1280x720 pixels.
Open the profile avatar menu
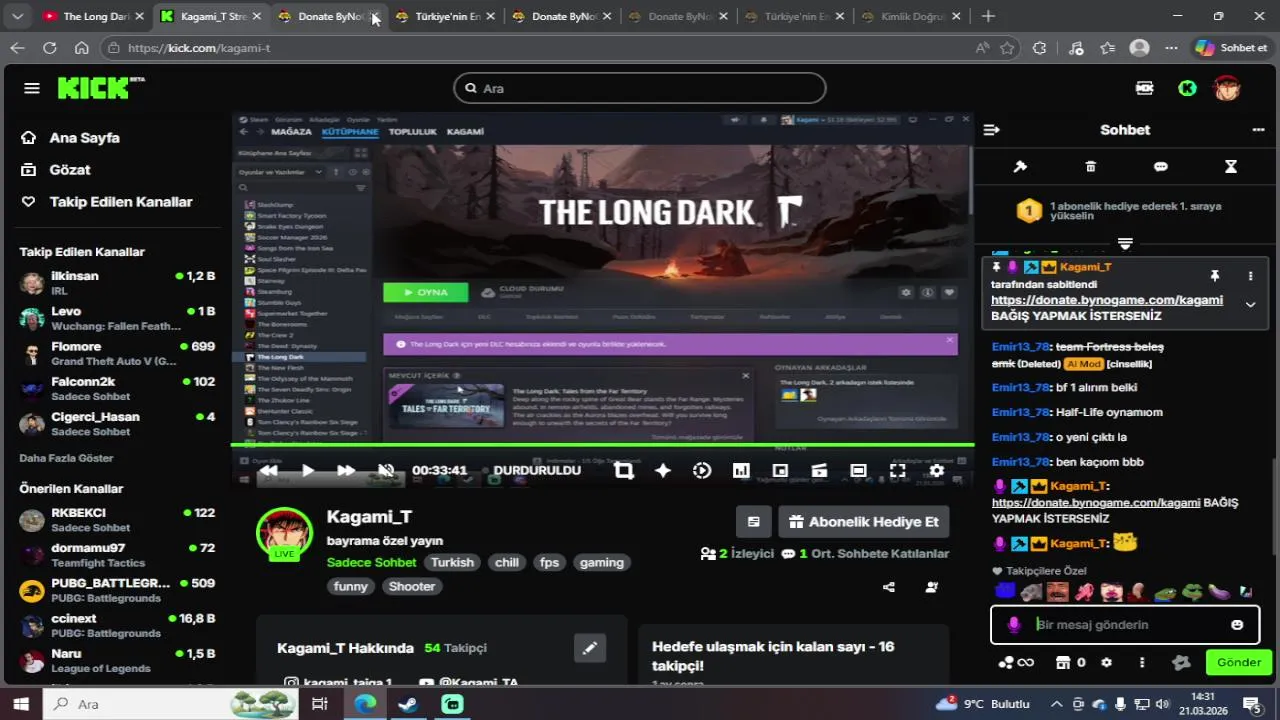(1227, 88)
